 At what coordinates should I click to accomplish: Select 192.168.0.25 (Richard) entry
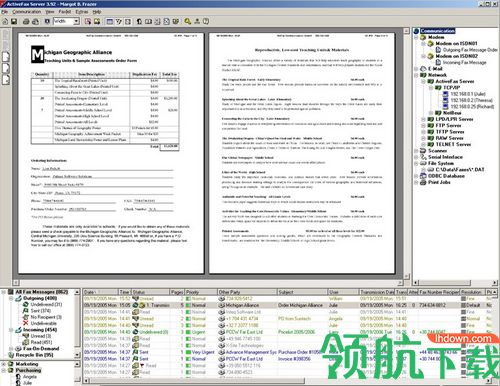coord(472,107)
